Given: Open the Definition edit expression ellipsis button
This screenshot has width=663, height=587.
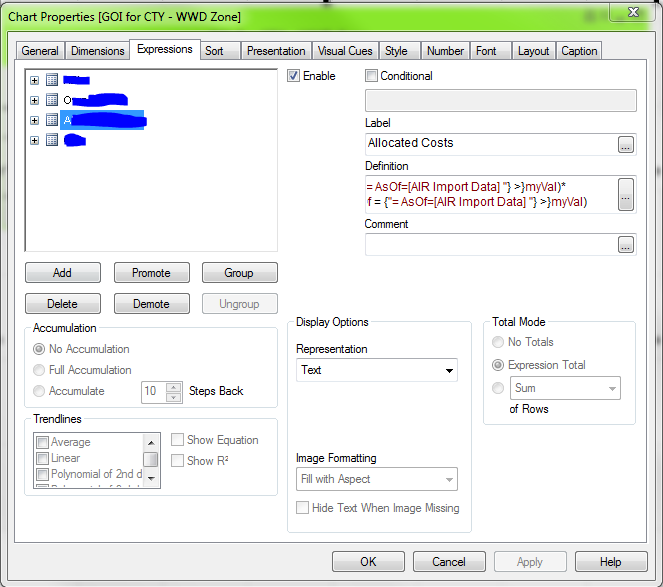Looking at the screenshot, I should 626,195.
